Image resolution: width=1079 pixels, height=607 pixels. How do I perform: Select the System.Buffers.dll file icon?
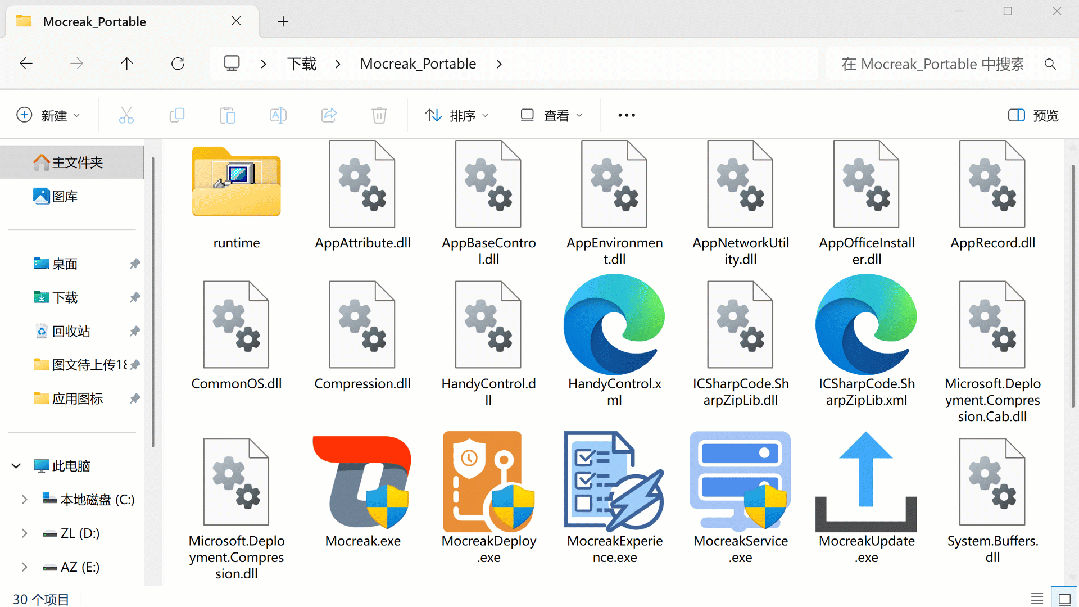(992, 482)
